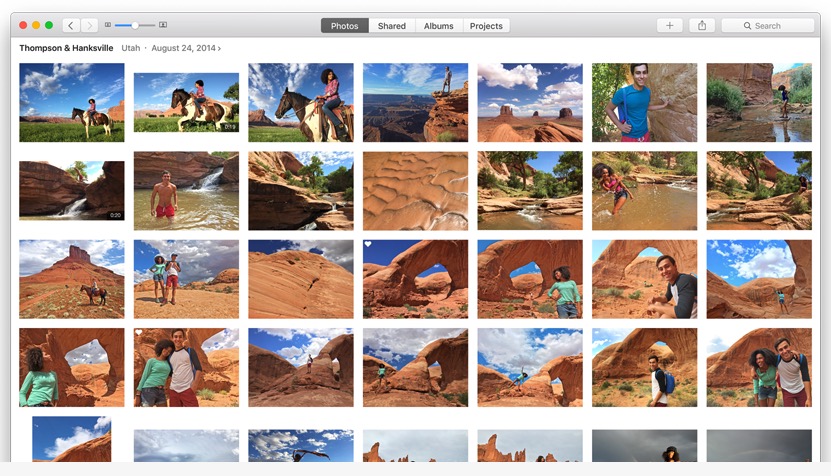Click the large thumbnails zoom-in icon
The width and height of the screenshot is (831, 476).
click(x=163, y=25)
